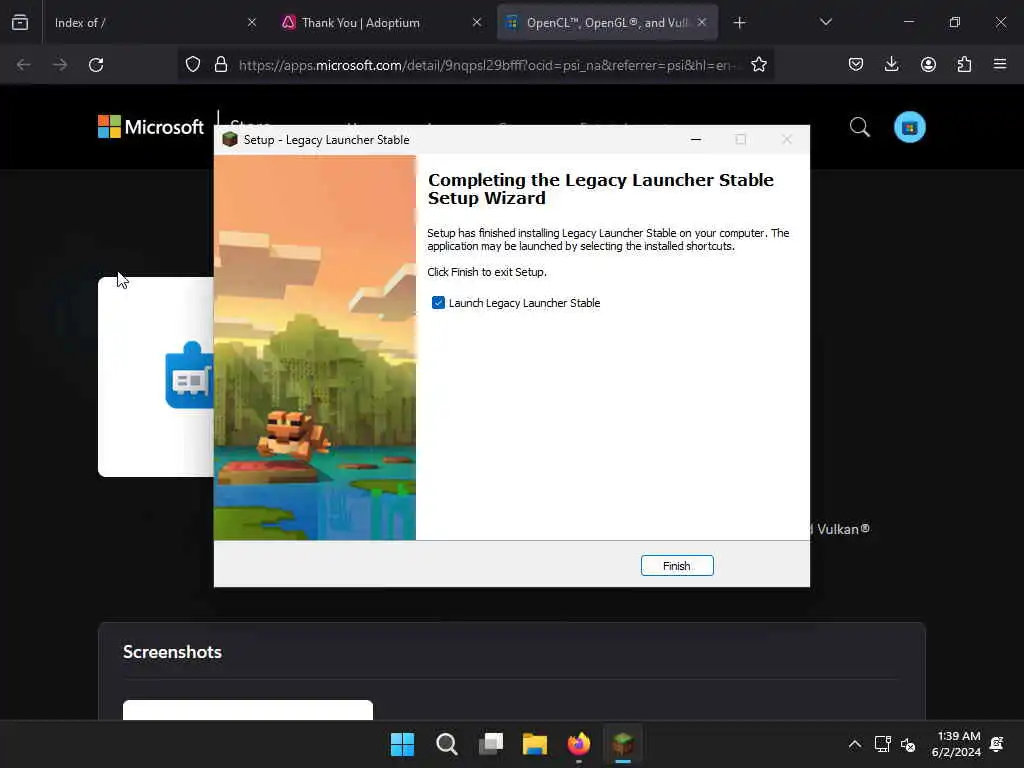Close the Adoptium tab
1024x768 pixels.
(477, 23)
